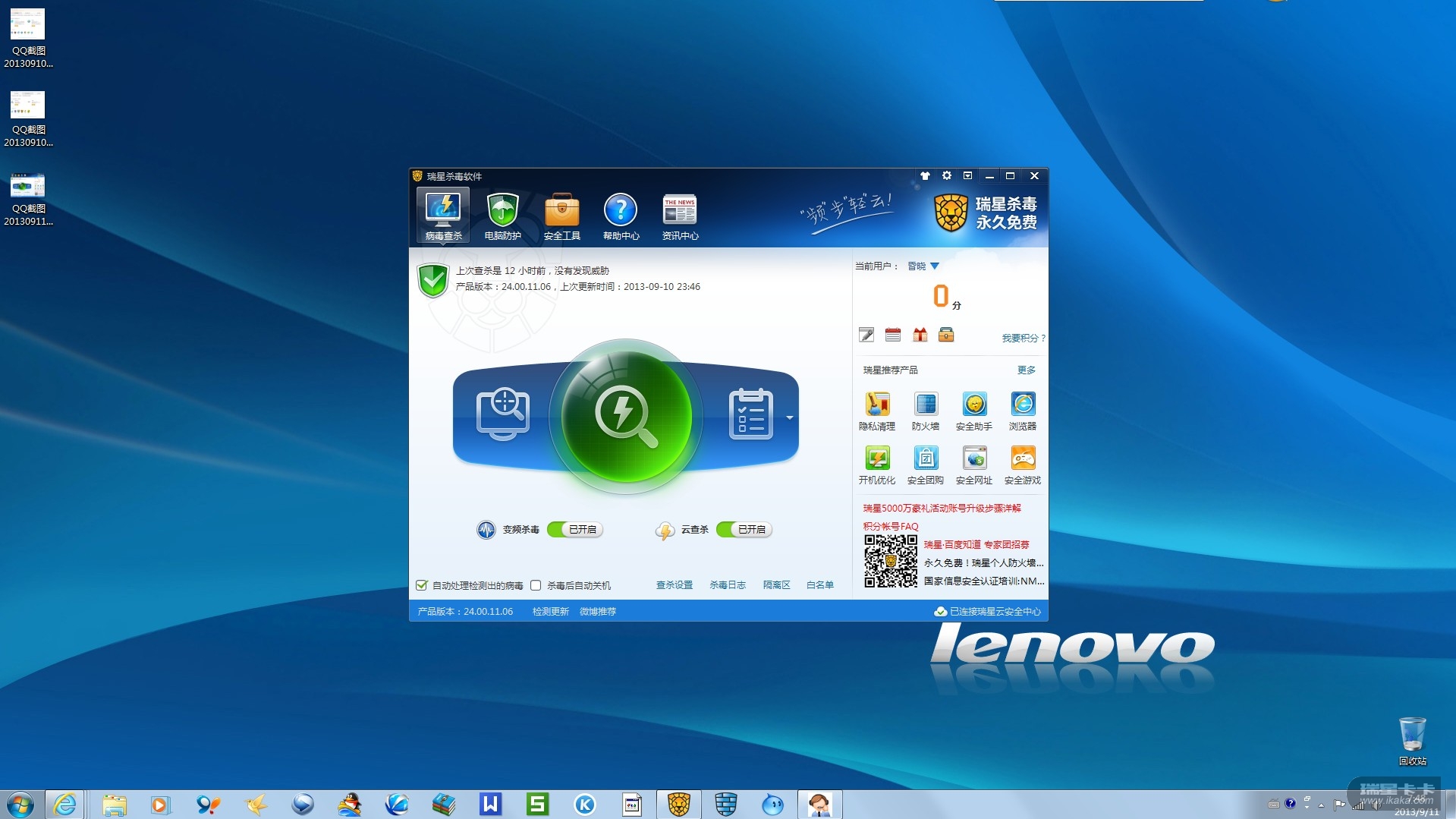Uncheck 自动处理检测出的病毒
Viewport: 1456px width, 819px height.
pos(422,585)
